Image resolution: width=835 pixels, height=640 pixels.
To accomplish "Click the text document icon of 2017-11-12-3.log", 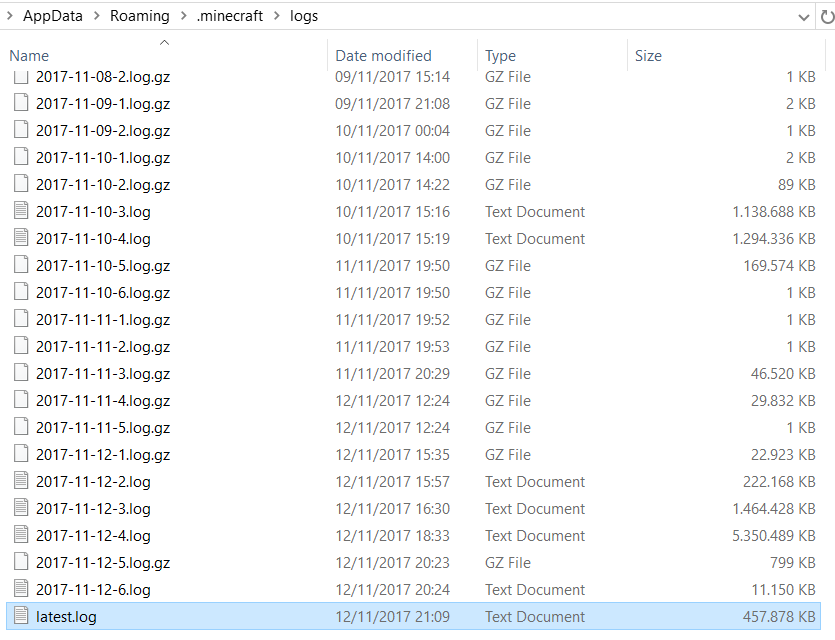I will (21, 507).
